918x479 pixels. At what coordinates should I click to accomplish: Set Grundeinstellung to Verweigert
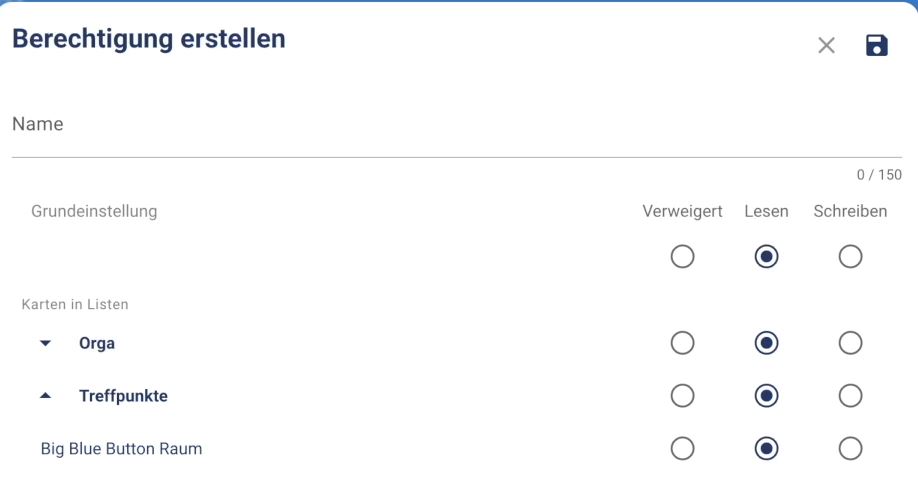click(x=682, y=257)
